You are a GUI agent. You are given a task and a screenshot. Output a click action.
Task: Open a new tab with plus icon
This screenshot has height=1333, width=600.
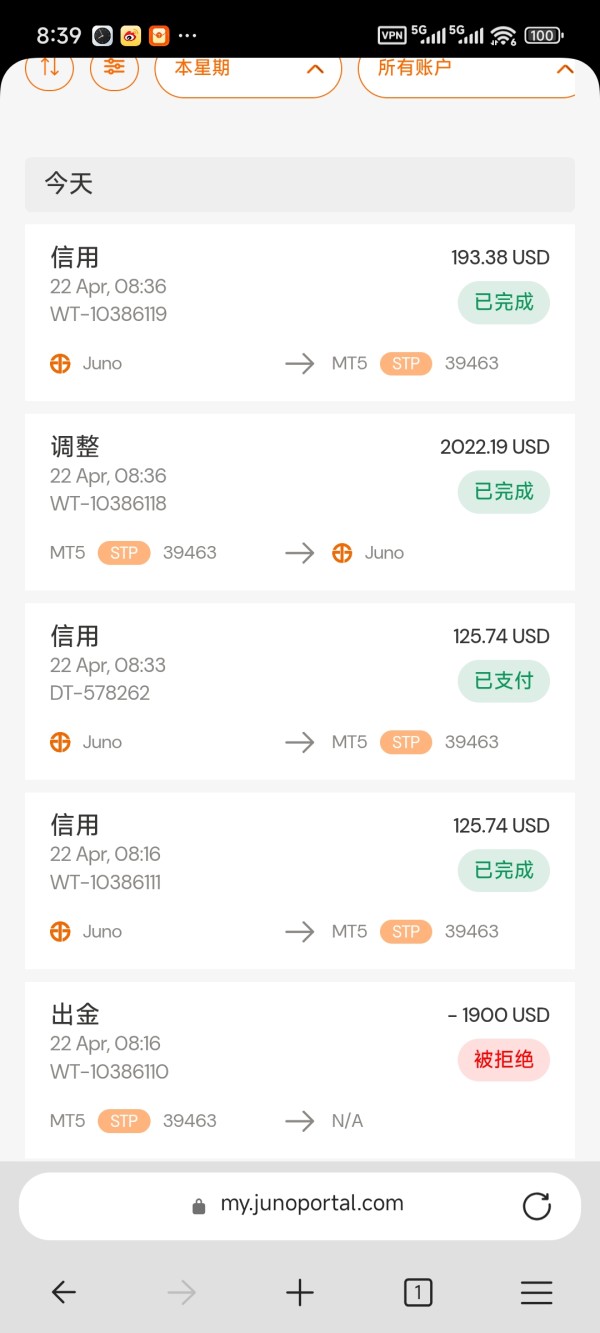click(300, 1293)
